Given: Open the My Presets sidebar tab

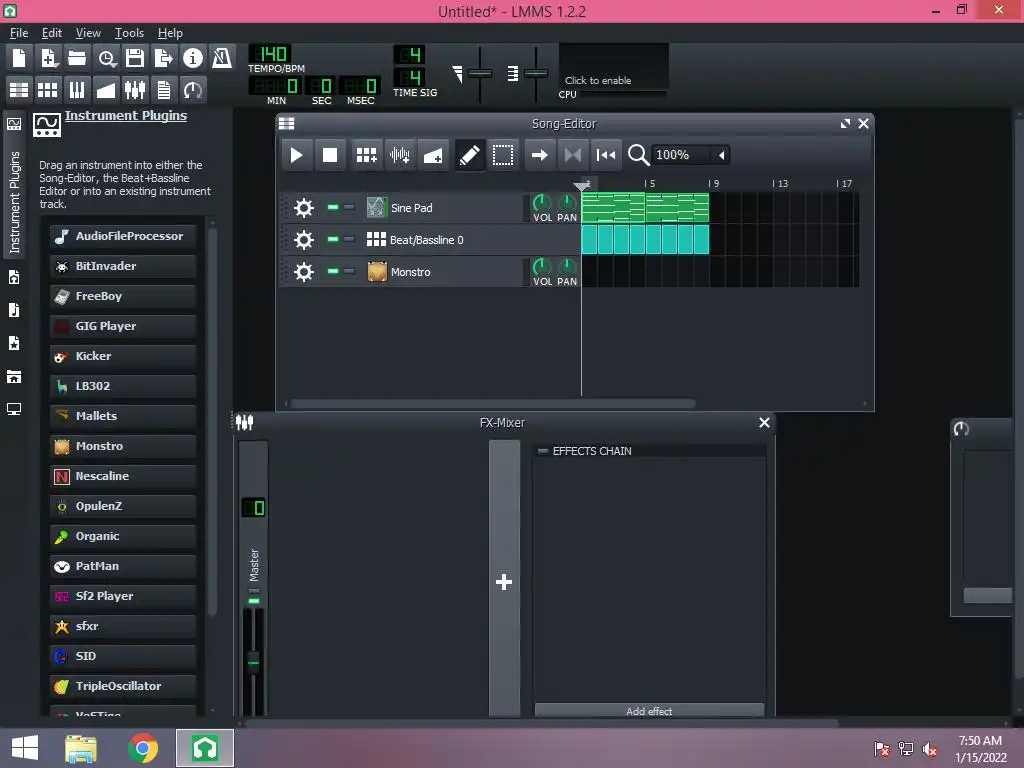Looking at the screenshot, I should coord(14,344).
